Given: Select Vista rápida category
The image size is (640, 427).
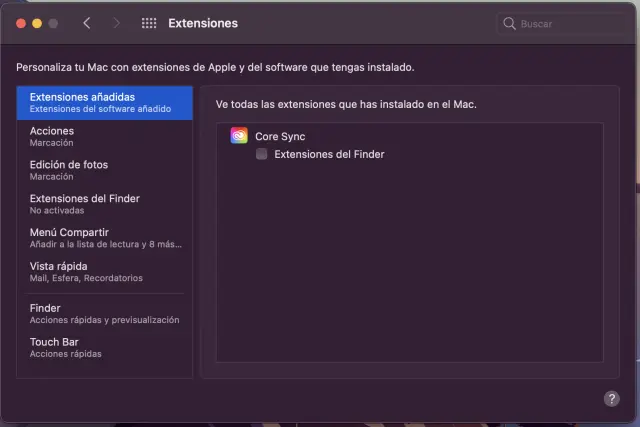Looking at the screenshot, I should pyautogui.click(x=104, y=272).
